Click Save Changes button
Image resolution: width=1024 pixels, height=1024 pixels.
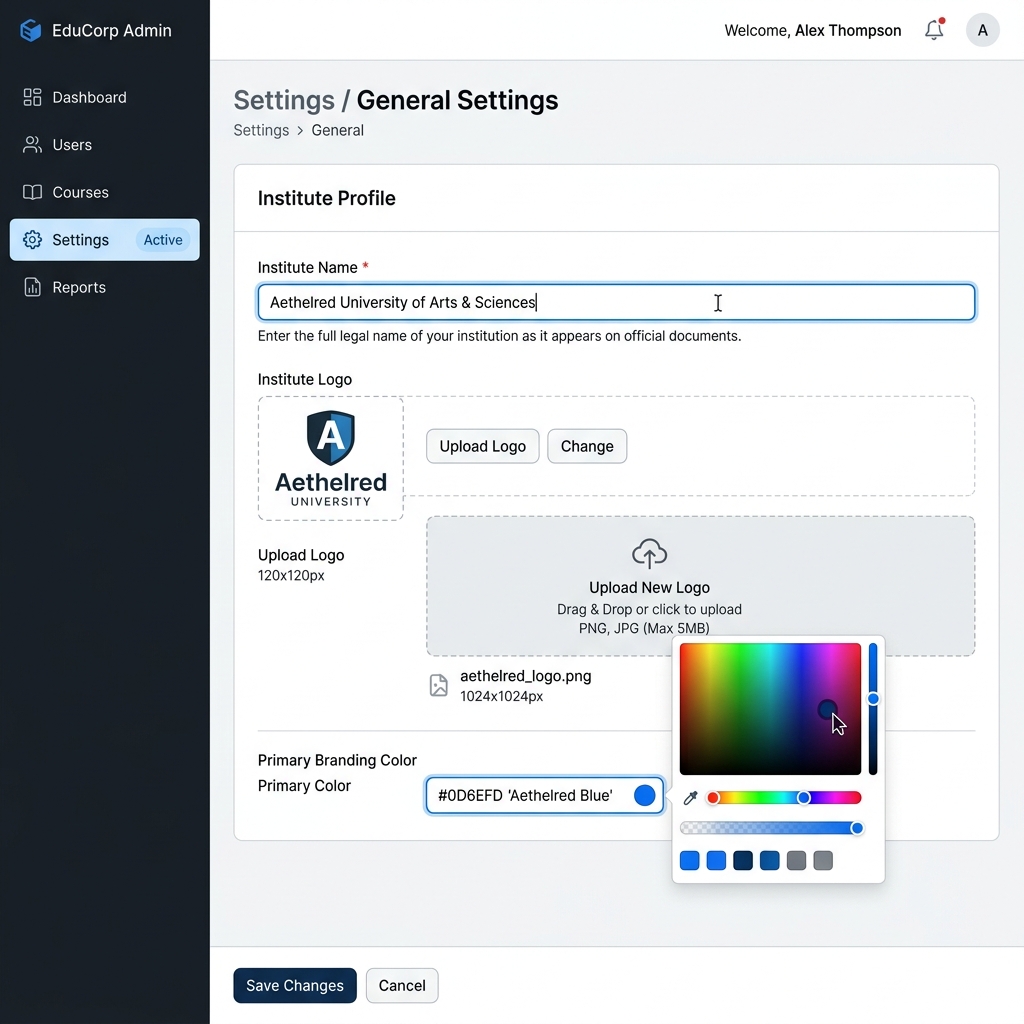(x=295, y=985)
